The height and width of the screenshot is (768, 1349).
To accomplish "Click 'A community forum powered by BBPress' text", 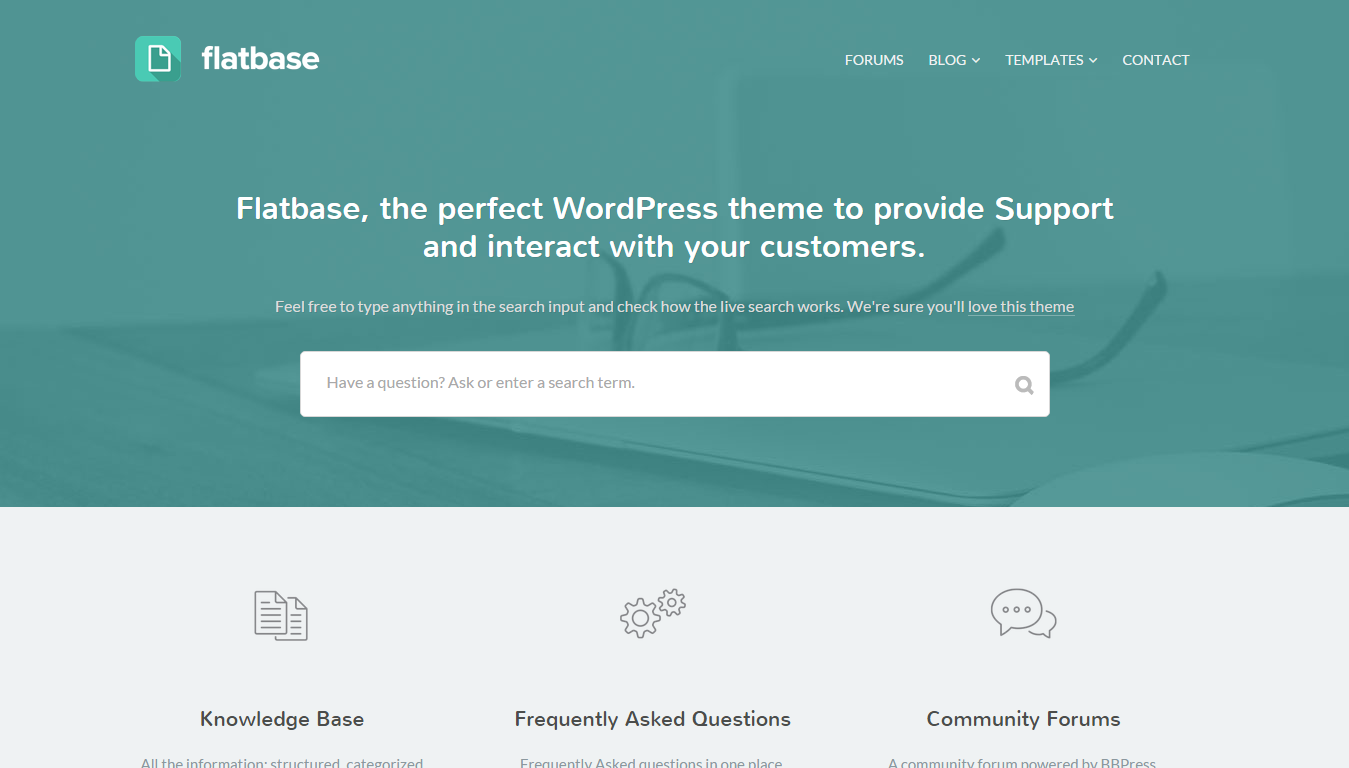I will click(1022, 762).
